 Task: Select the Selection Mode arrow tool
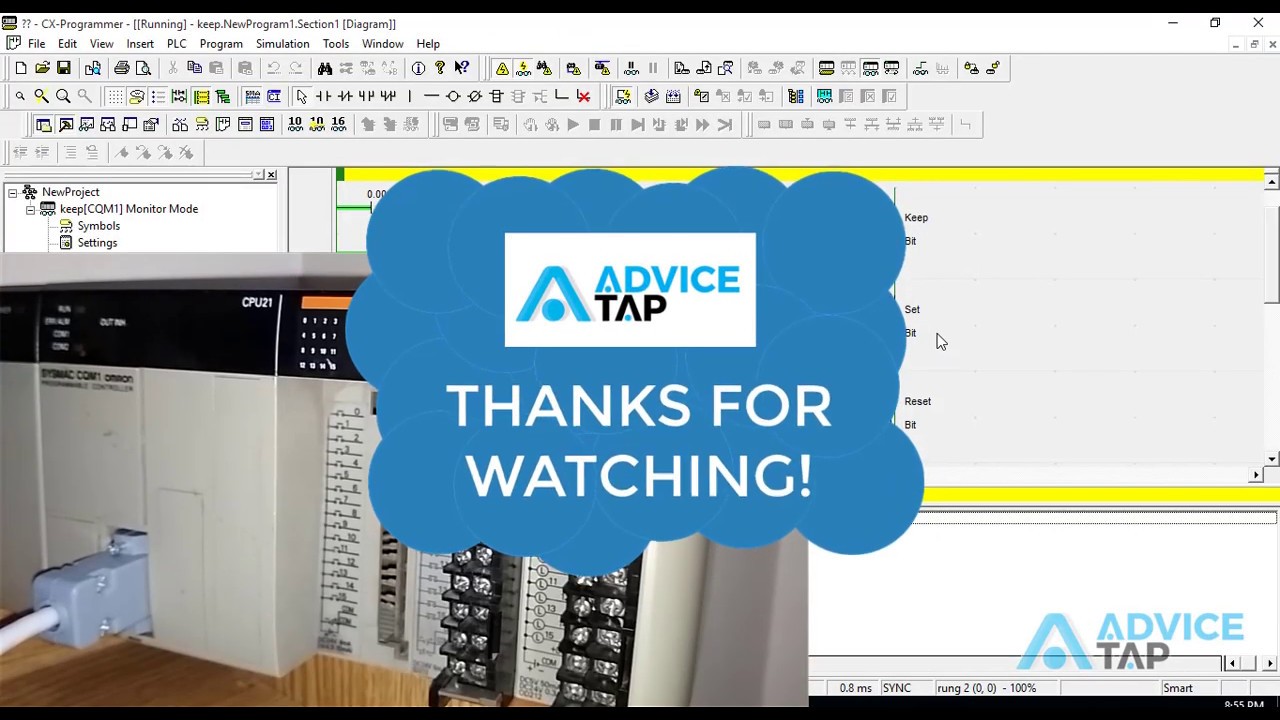pyautogui.click(x=302, y=96)
